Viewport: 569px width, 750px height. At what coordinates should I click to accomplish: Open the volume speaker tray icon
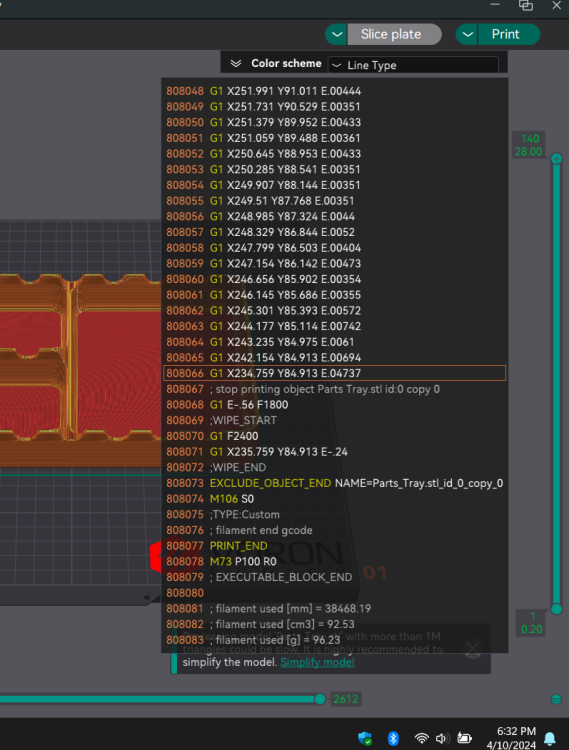pyautogui.click(x=443, y=738)
